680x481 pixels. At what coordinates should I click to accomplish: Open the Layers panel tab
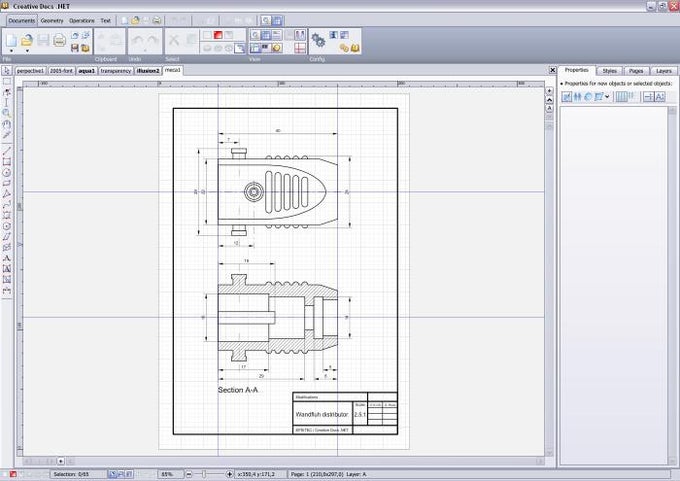[664, 71]
